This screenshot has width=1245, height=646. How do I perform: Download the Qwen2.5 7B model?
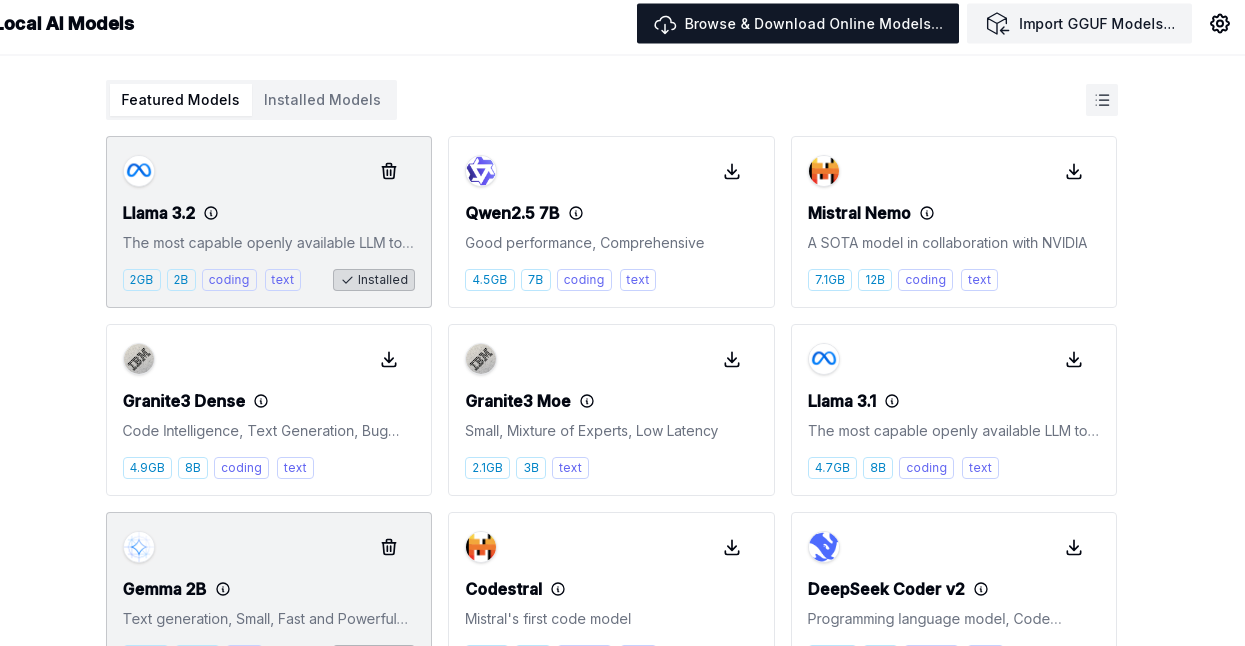click(732, 171)
